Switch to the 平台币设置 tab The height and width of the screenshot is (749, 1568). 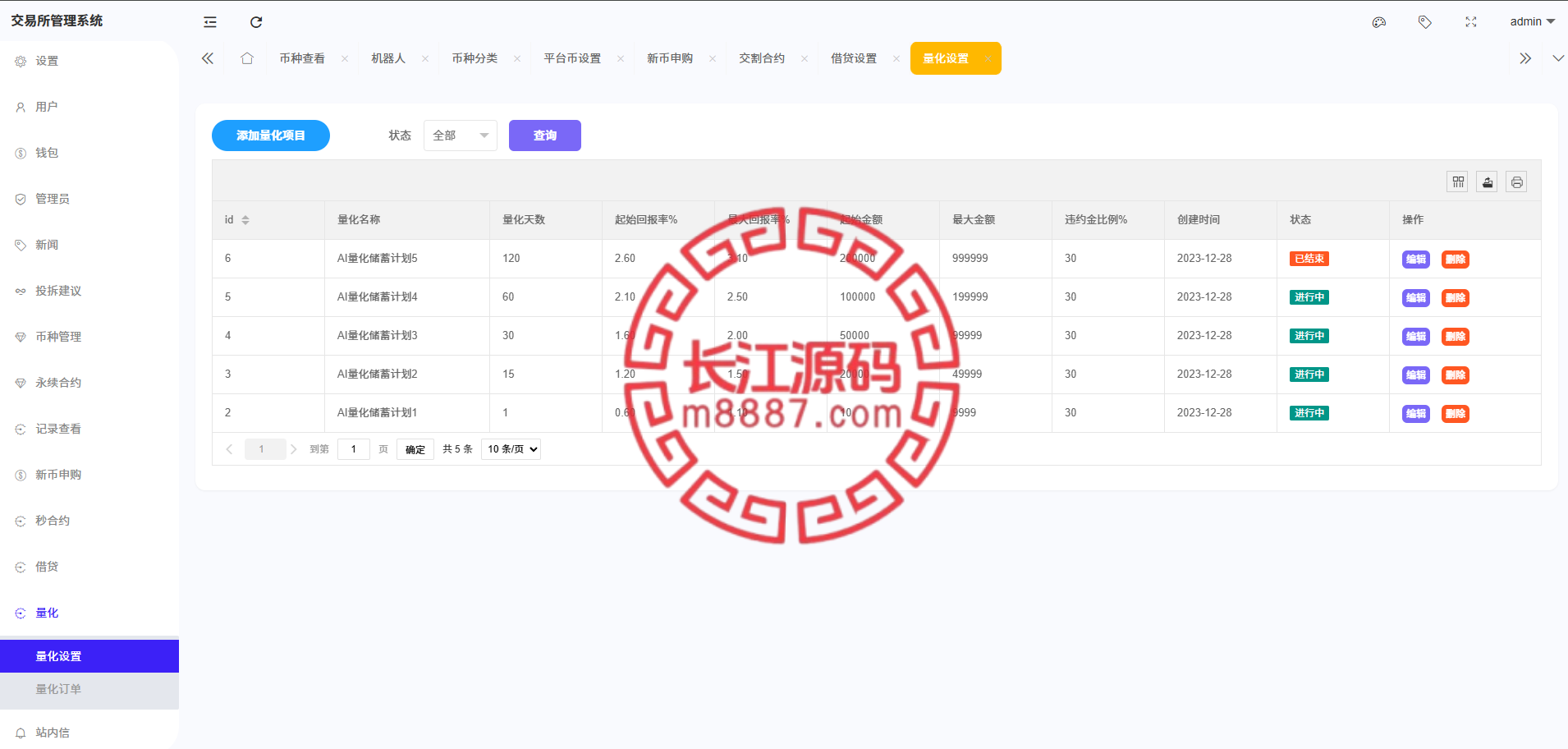(572, 58)
